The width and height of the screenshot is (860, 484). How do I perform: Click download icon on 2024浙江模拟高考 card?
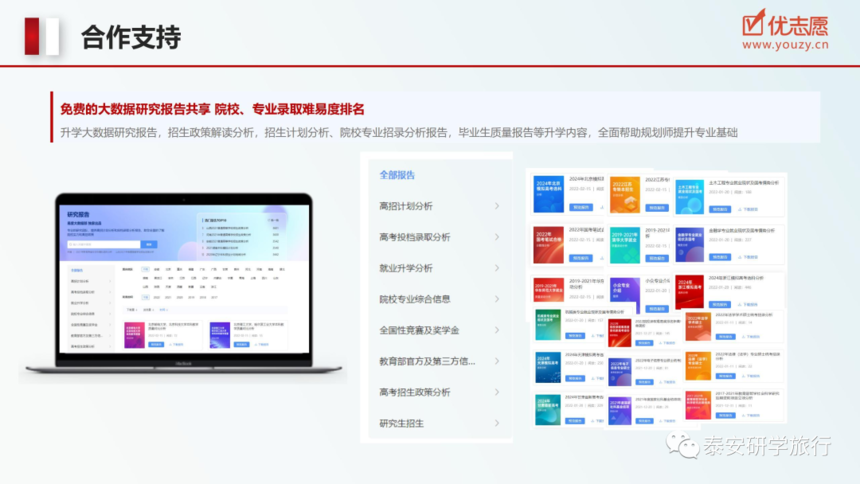pos(740,304)
